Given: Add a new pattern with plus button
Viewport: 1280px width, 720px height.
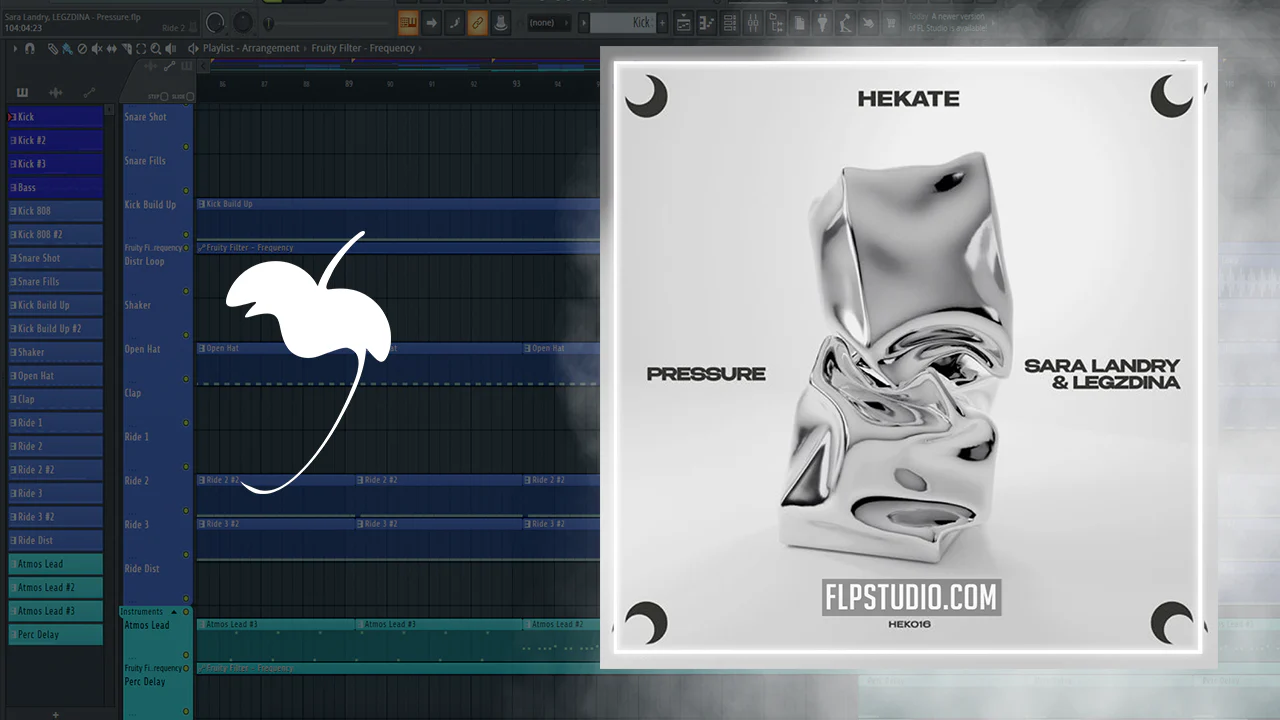Looking at the screenshot, I should point(662,22).
